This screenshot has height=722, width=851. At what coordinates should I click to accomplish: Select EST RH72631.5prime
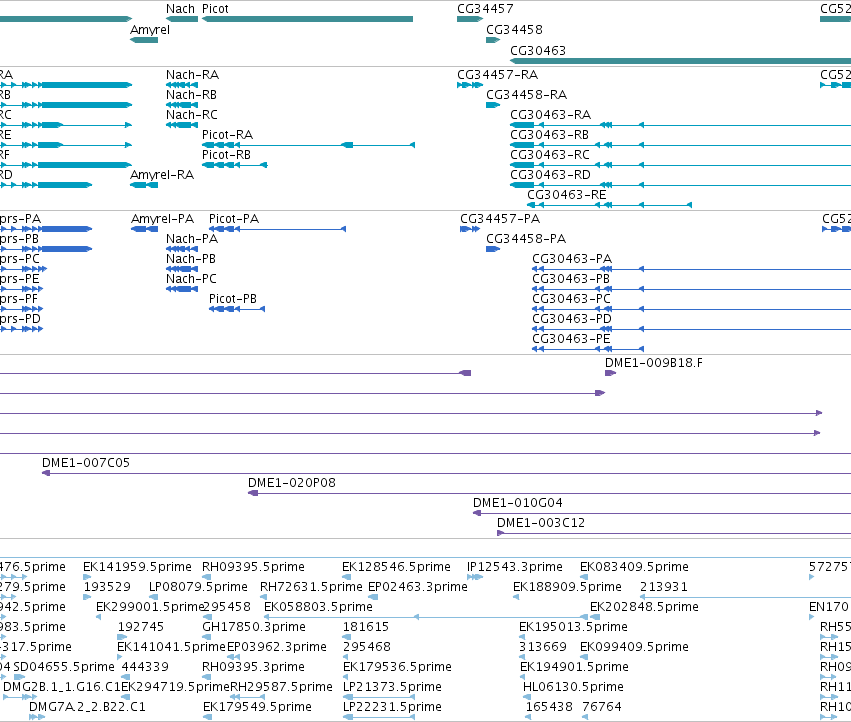[311, 587]
